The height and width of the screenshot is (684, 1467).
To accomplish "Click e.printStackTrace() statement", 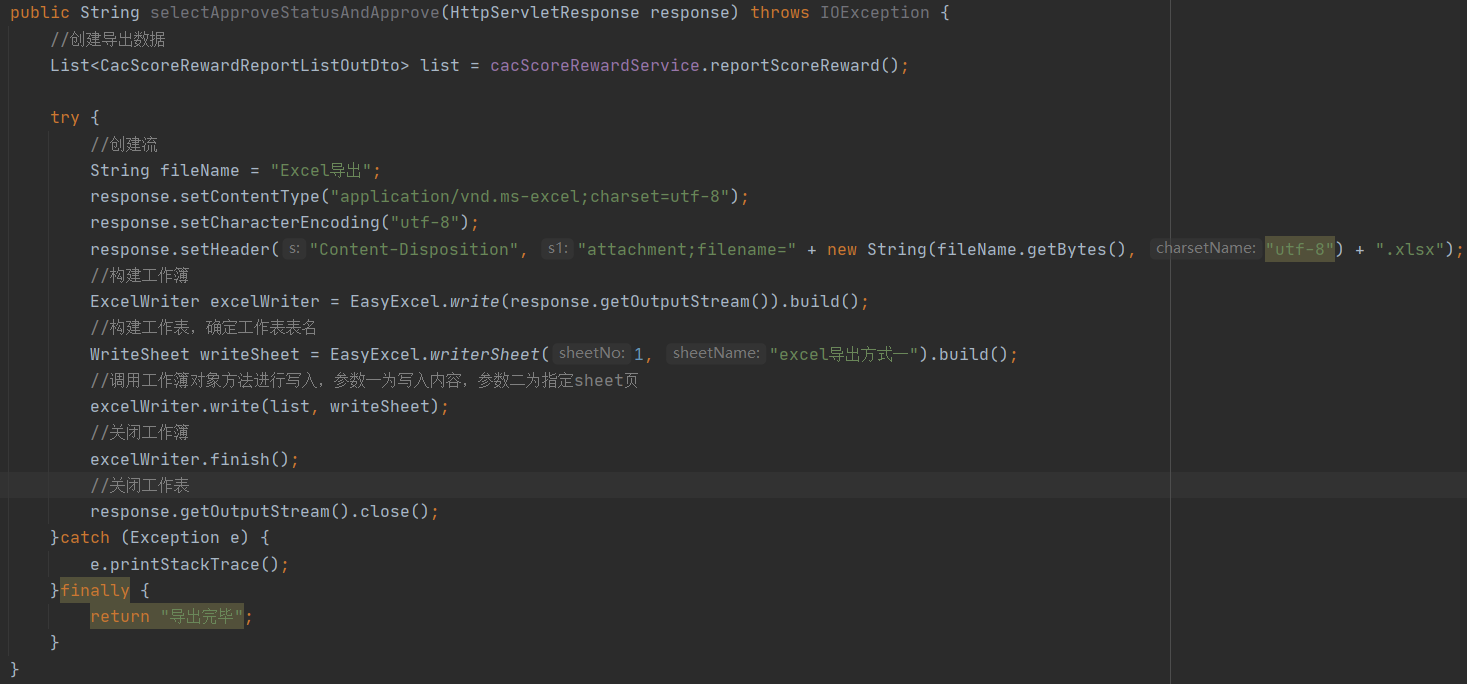I will click(189, 564).
